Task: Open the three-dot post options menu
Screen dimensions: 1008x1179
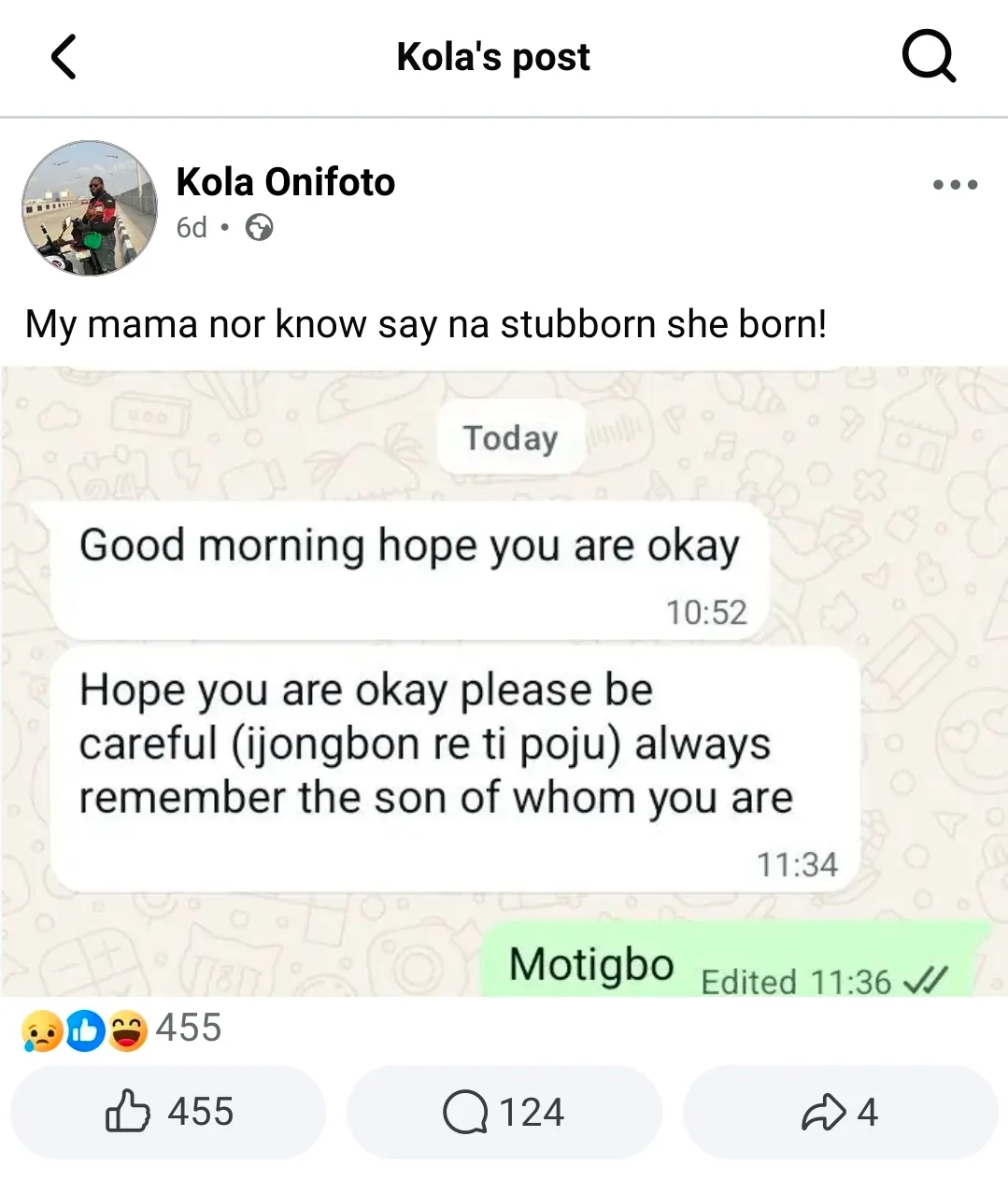Action: point(955,185)
